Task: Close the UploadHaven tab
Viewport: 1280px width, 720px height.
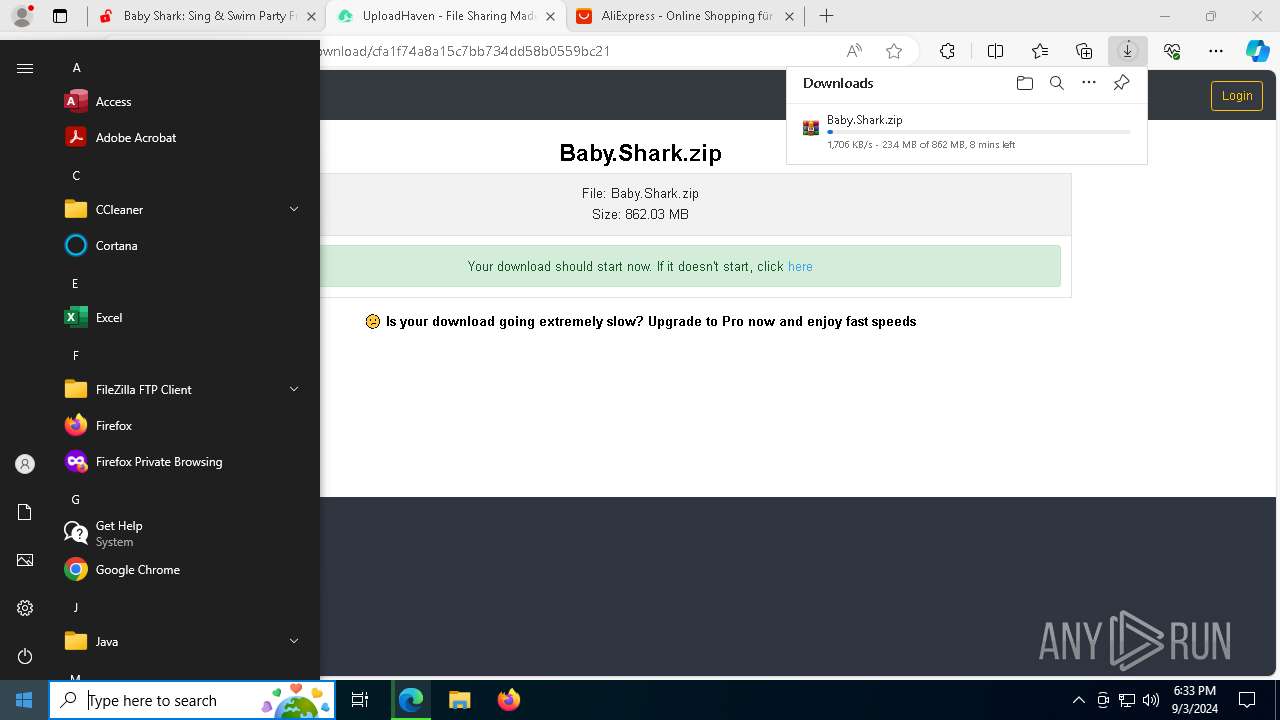Action: (550, 16)
